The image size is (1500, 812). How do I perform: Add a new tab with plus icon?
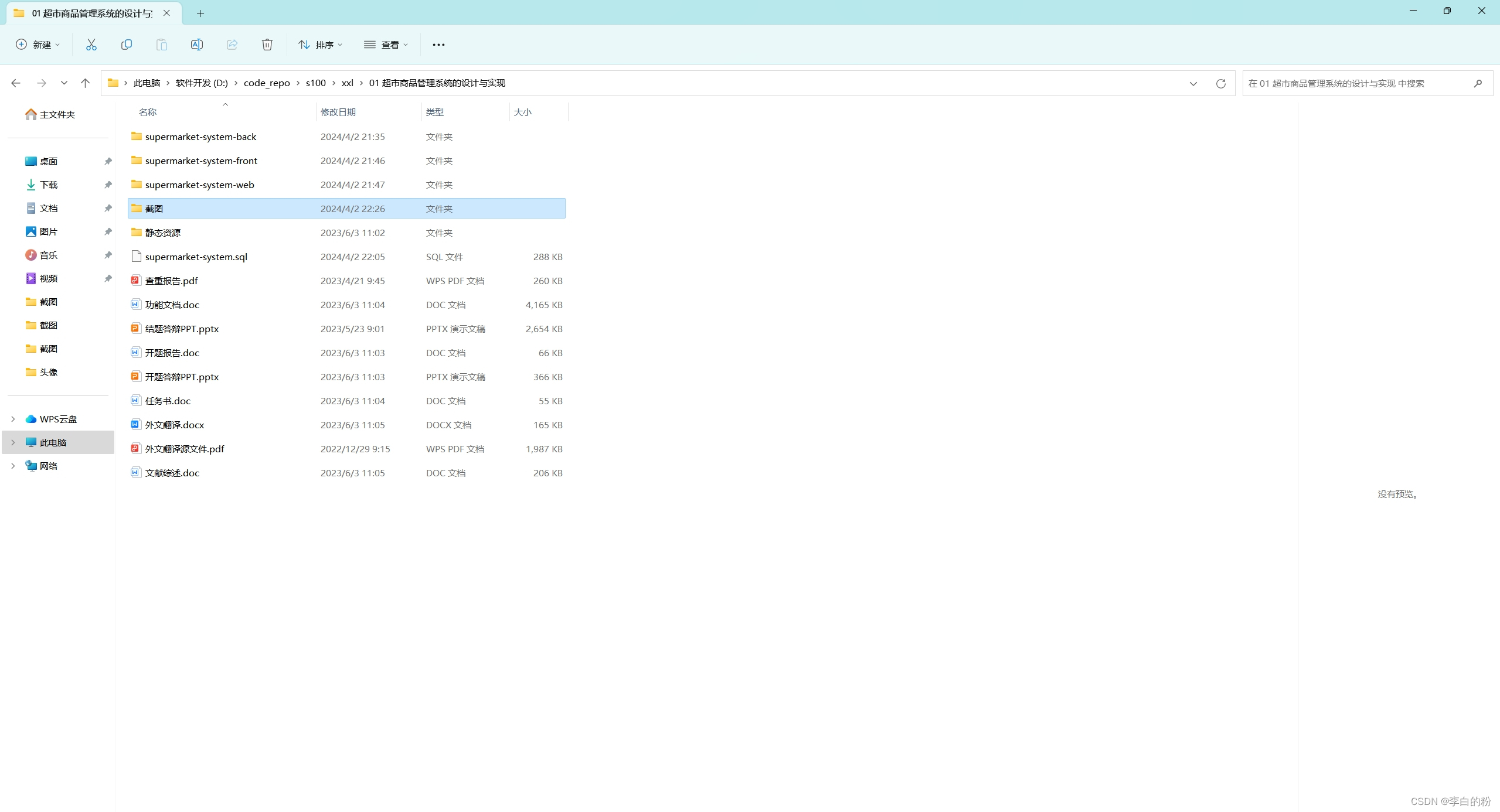click(x=200, y=13)
